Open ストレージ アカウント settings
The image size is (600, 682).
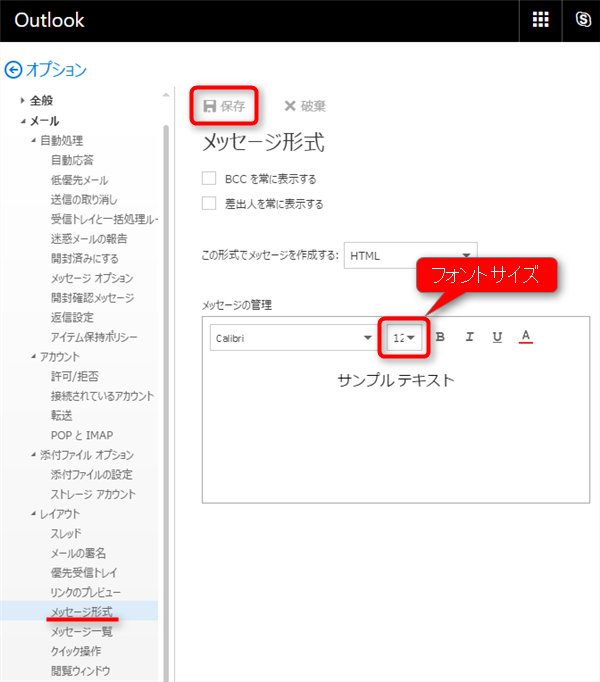93,494
